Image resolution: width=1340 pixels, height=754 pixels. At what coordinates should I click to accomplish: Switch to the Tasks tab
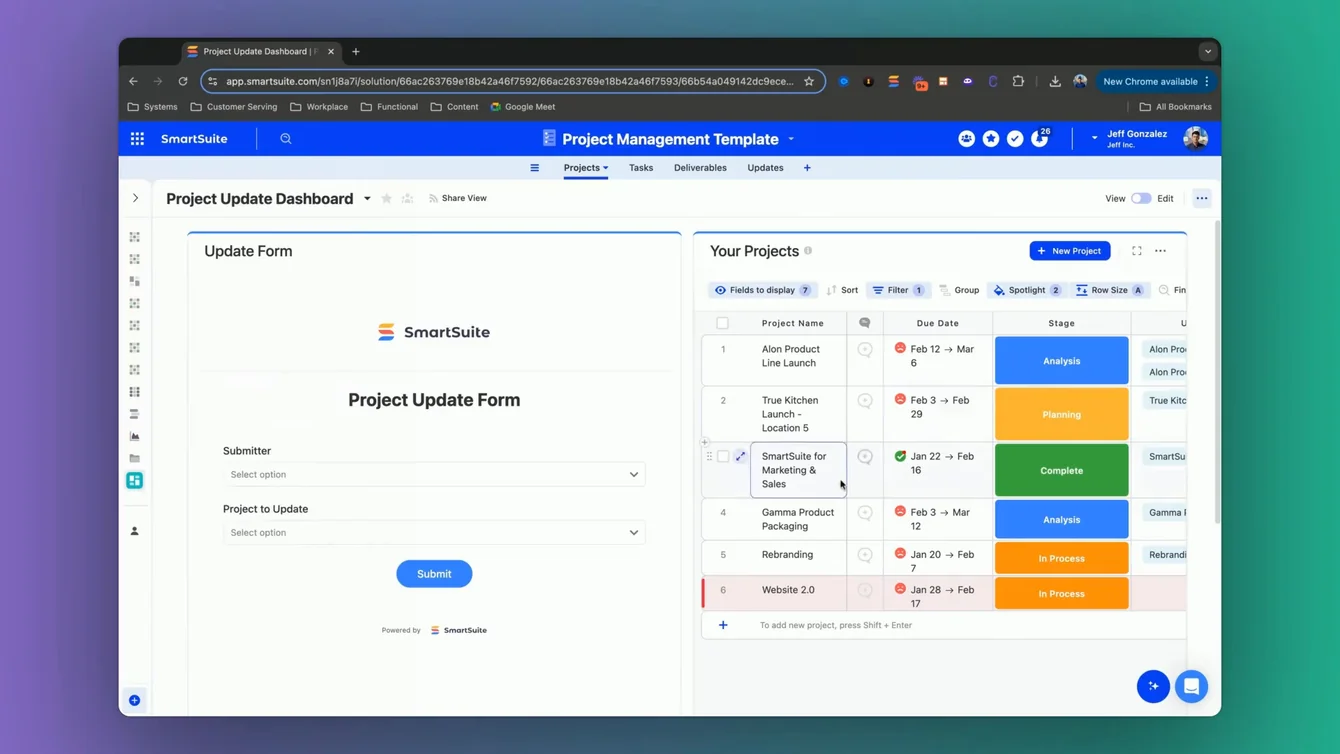641,168
